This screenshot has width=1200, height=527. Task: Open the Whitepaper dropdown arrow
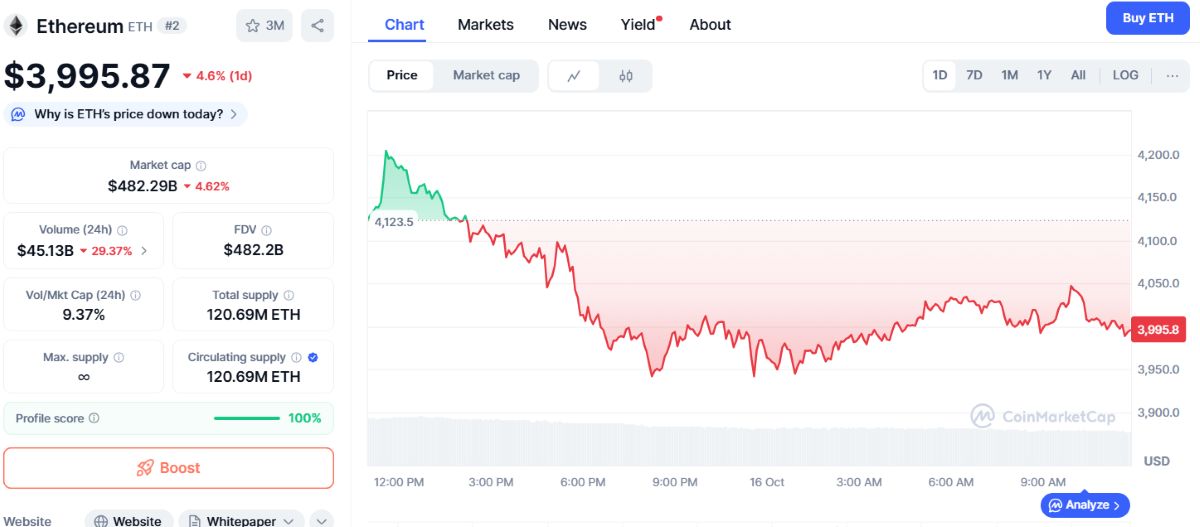coord(288,521)
